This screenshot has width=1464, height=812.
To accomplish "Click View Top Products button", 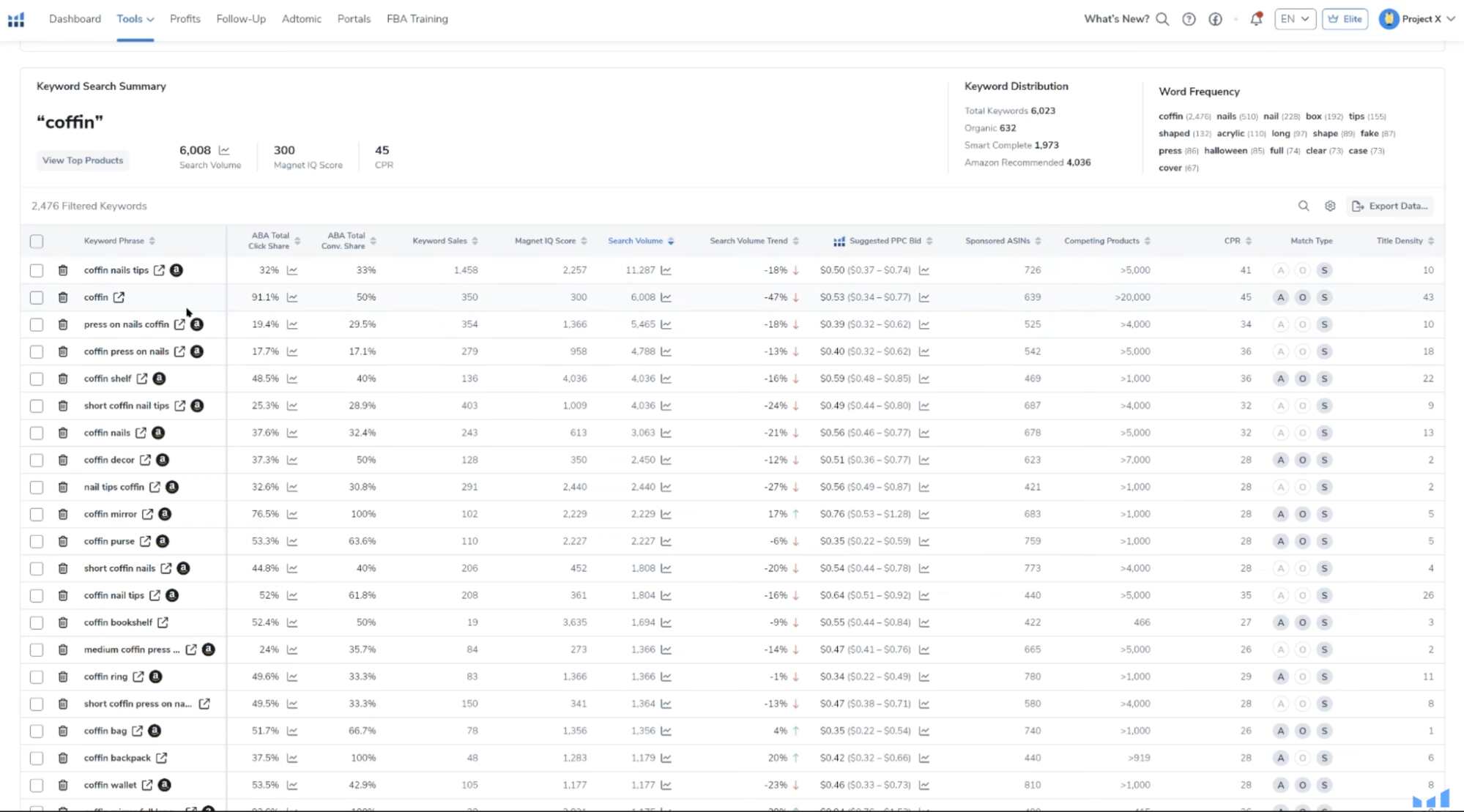I will click(83, 160).
